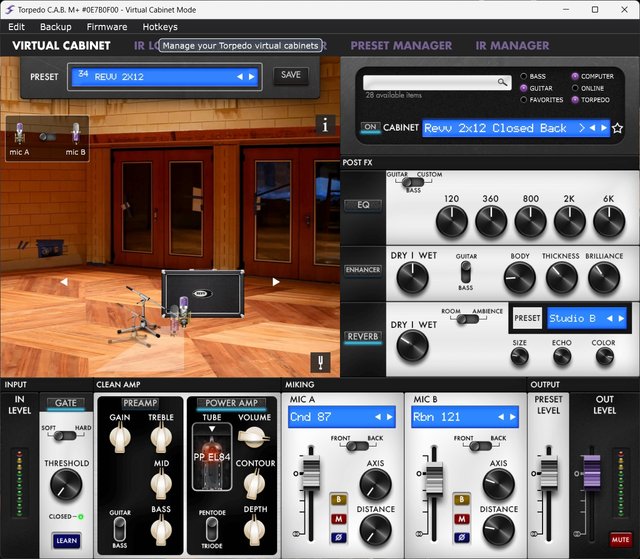Click the reverb Size knob
Image resolution: width=640 pixels, height=559 pixels.
point(519,357)
